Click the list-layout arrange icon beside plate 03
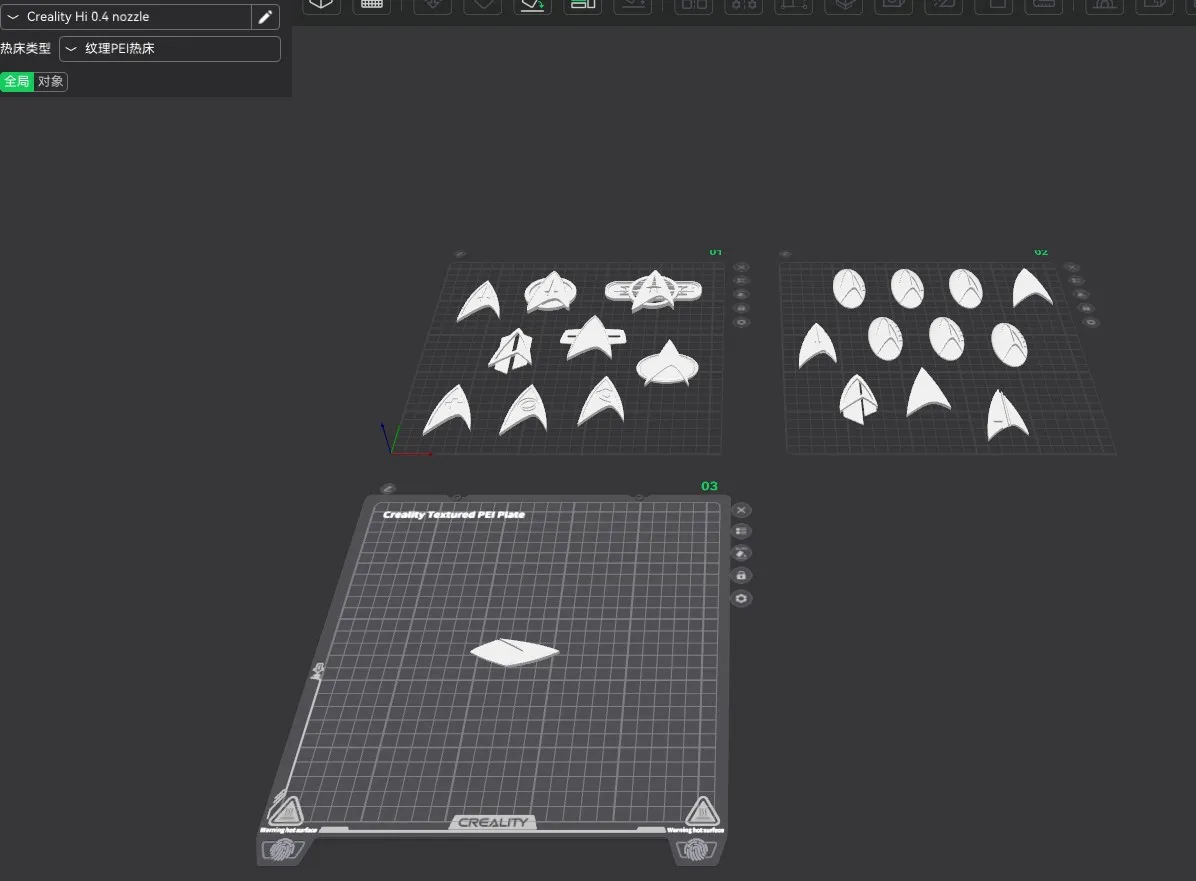Viewport: 1196px width, 881px height. click(741, 532)
